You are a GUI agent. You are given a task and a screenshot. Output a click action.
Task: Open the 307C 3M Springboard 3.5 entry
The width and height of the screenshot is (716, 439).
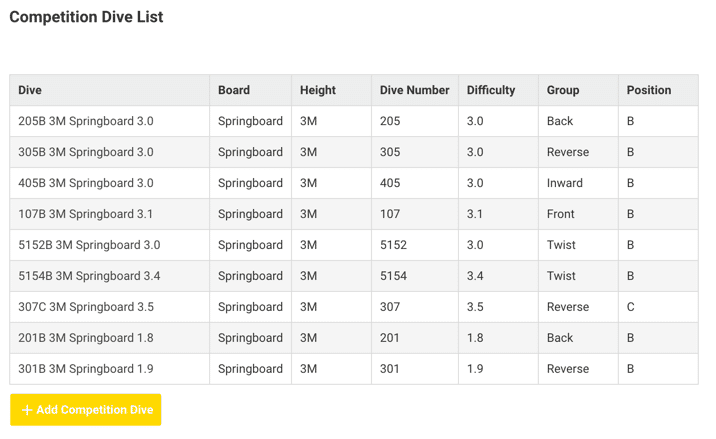point(354,307)
